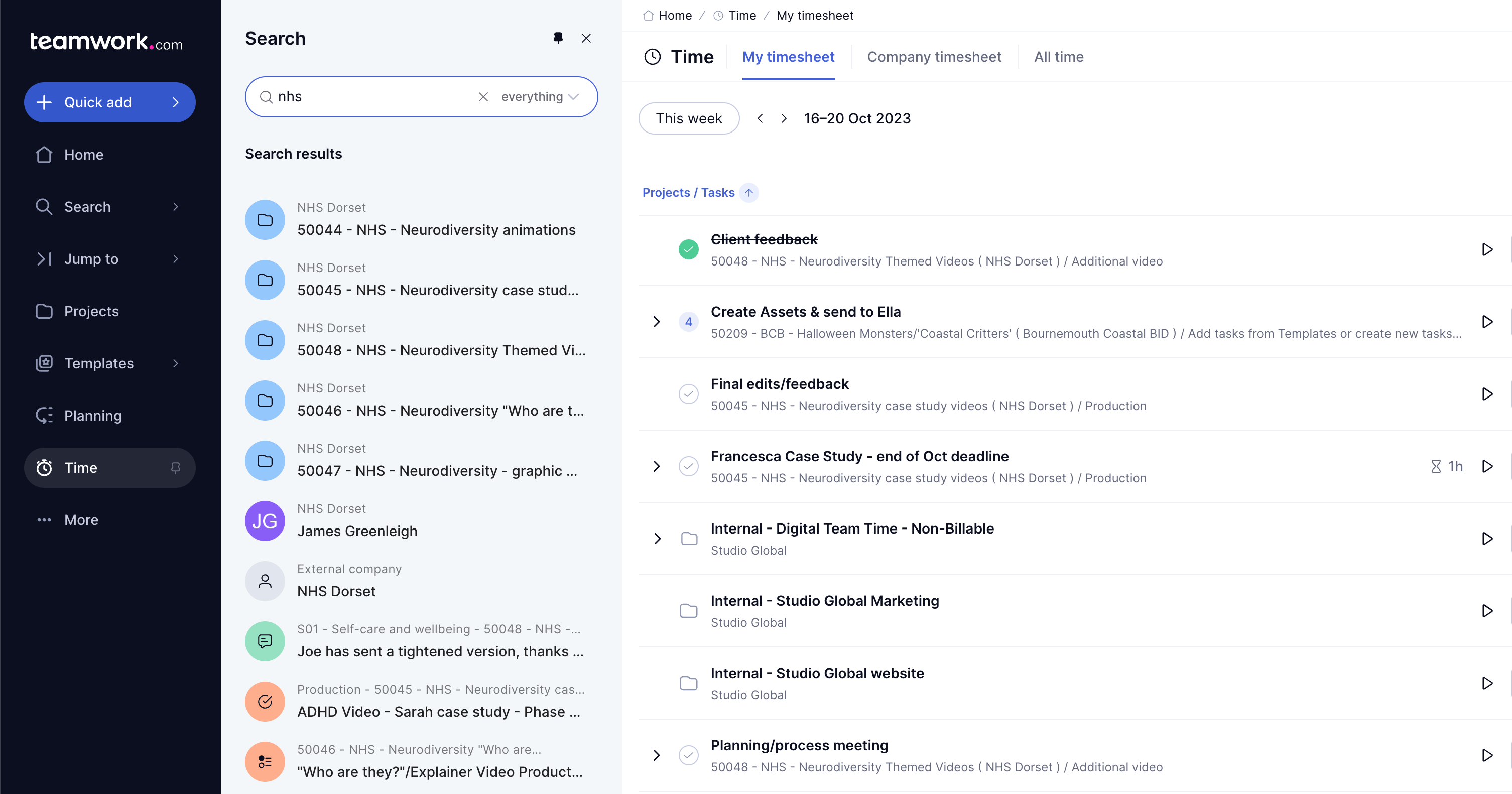The height and width of the screenshot is (794, 1512).
Task: Open Jump to in the sidebar
Action: click(110, 259)
